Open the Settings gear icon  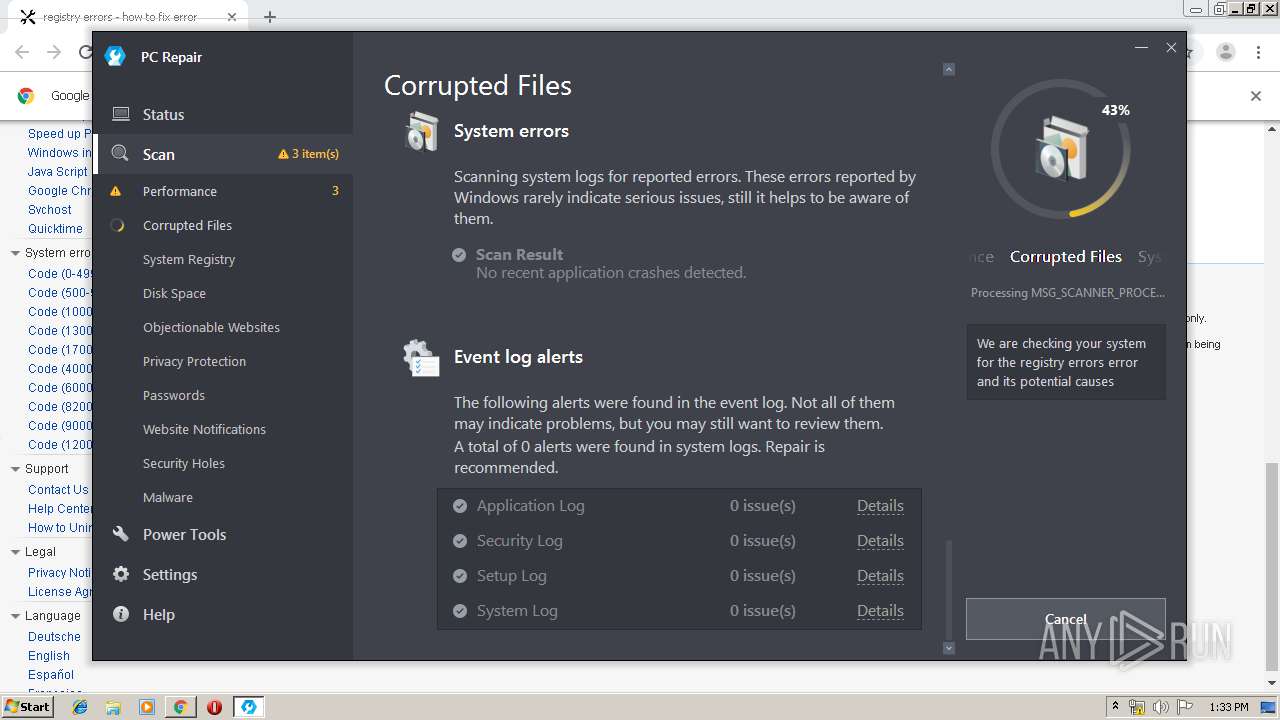121,574
